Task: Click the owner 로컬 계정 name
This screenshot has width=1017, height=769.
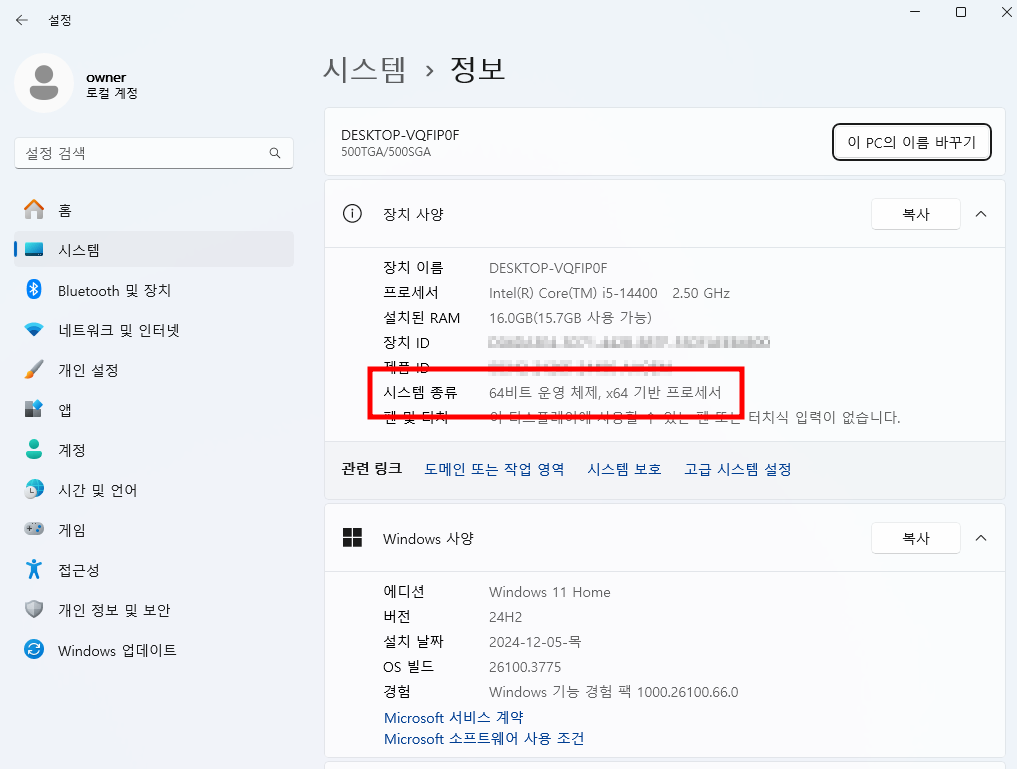Action: point(112,85)
